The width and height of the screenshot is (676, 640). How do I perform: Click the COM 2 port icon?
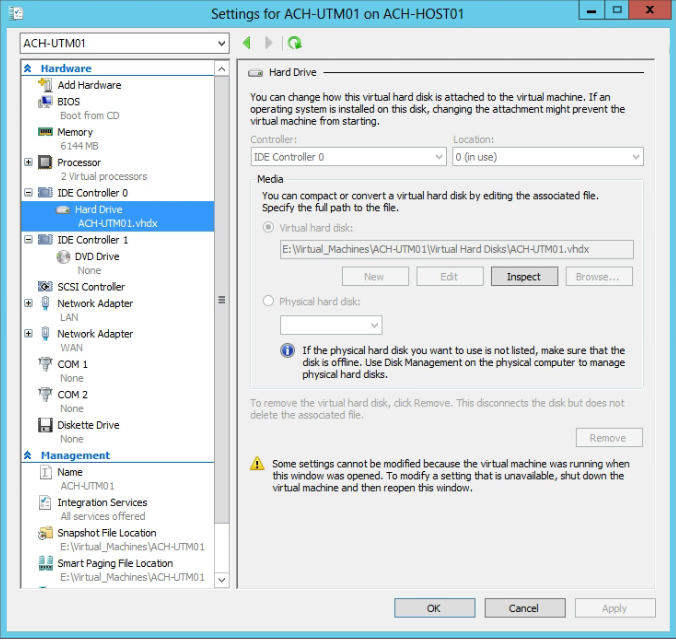[45, 394]
